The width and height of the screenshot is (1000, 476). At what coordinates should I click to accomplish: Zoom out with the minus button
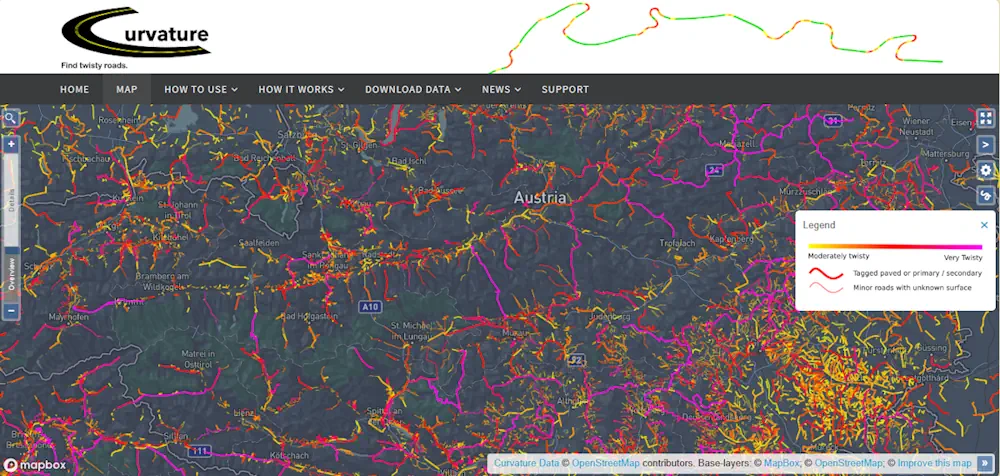click(x=11, y=311)
